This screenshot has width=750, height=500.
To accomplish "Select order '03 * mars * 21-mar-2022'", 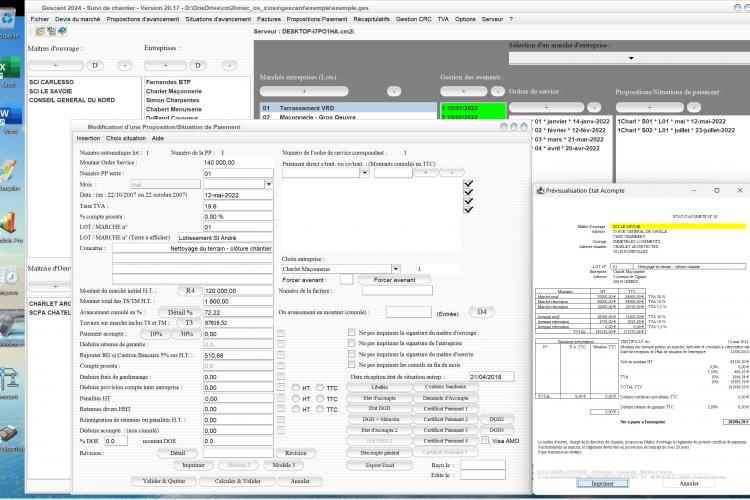I will (x=569, y=139).
